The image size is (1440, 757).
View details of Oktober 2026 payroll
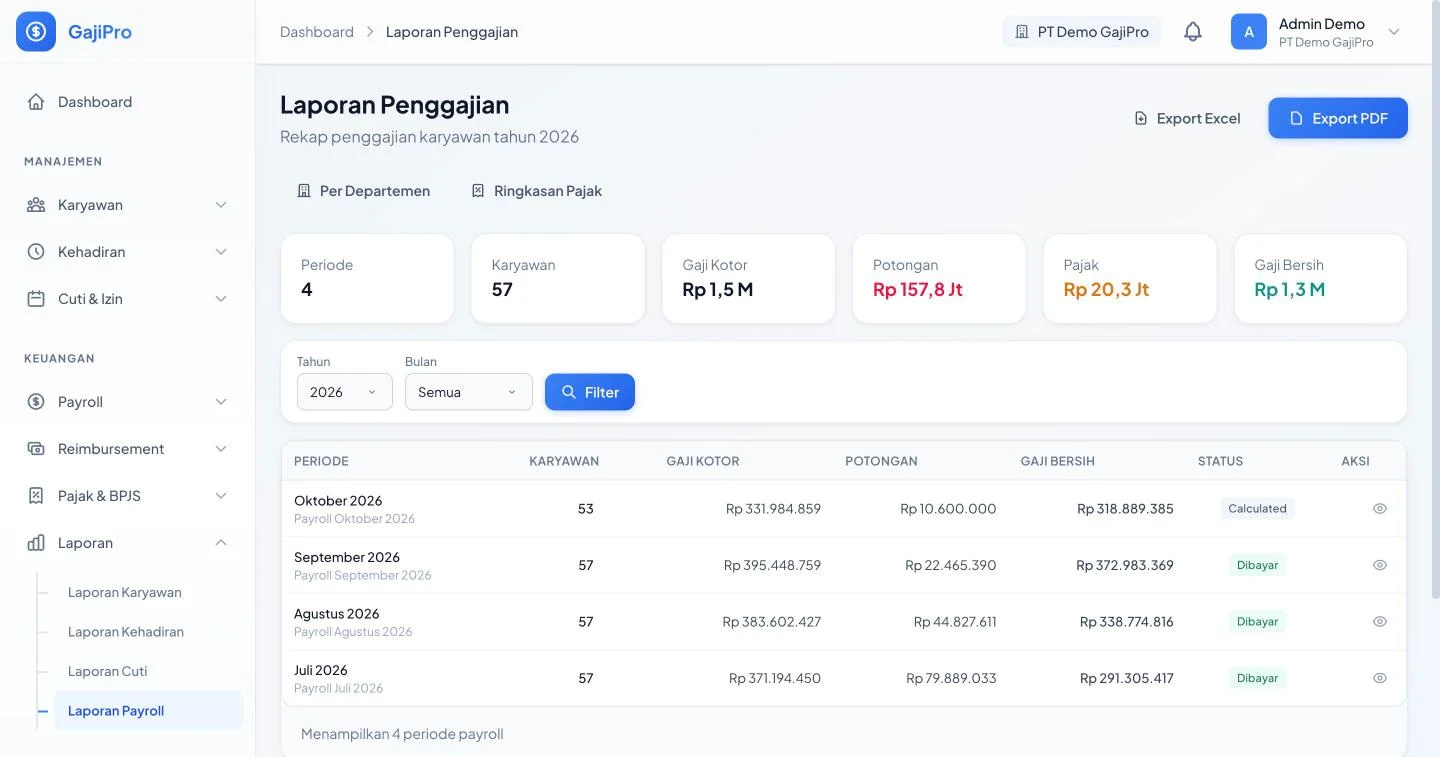tap(1380, 509)
